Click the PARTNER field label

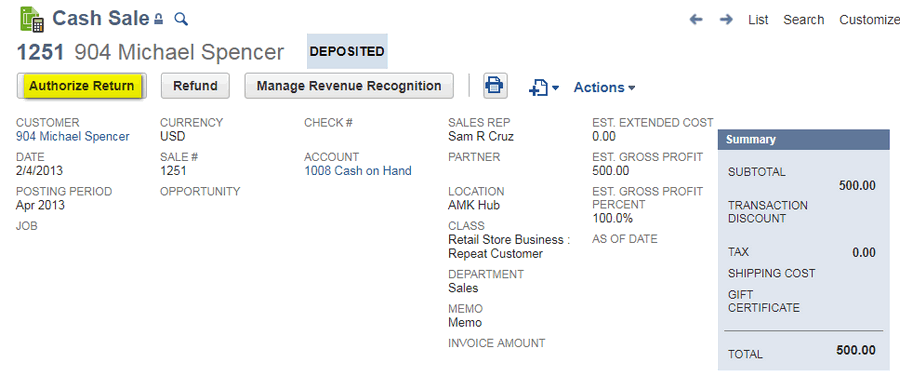coord(474,157)
